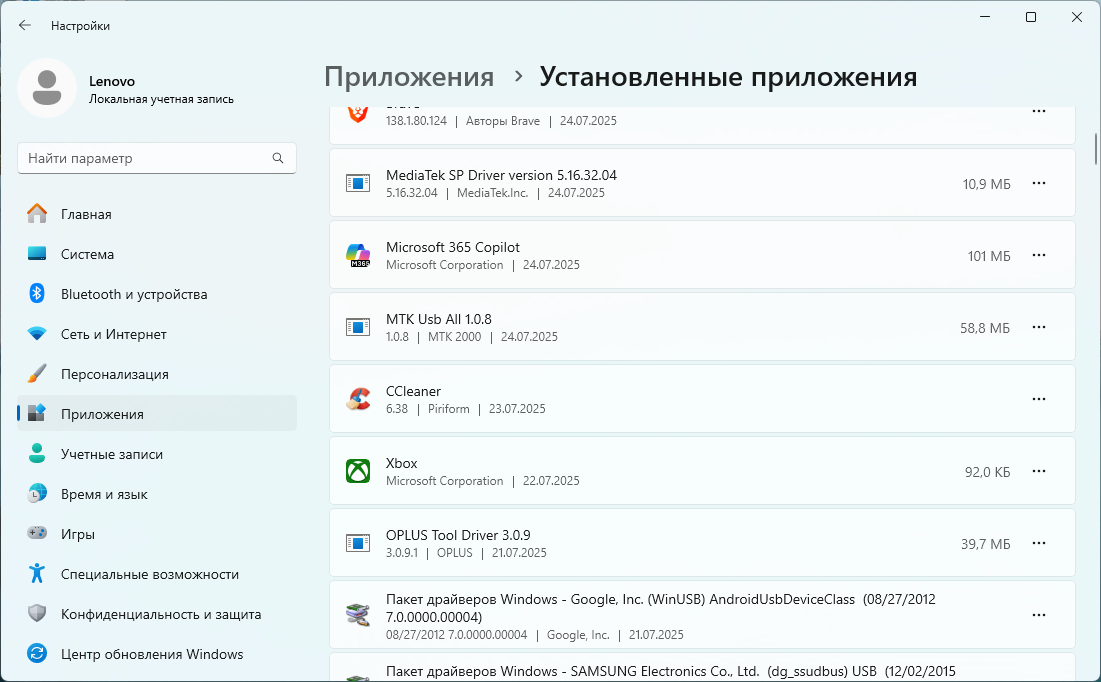Open more options for Microsoft 365 Copilot

(x=1039, y=255)
